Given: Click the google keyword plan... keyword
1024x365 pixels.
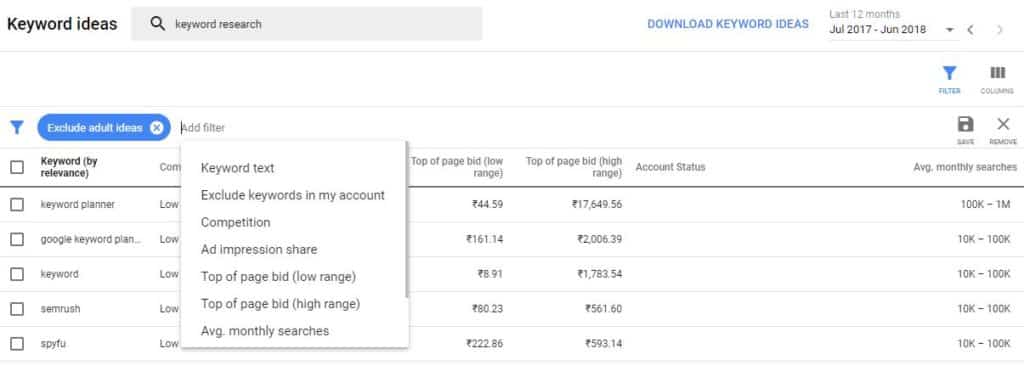Looking at the screenshot, I should click(91, 239).
